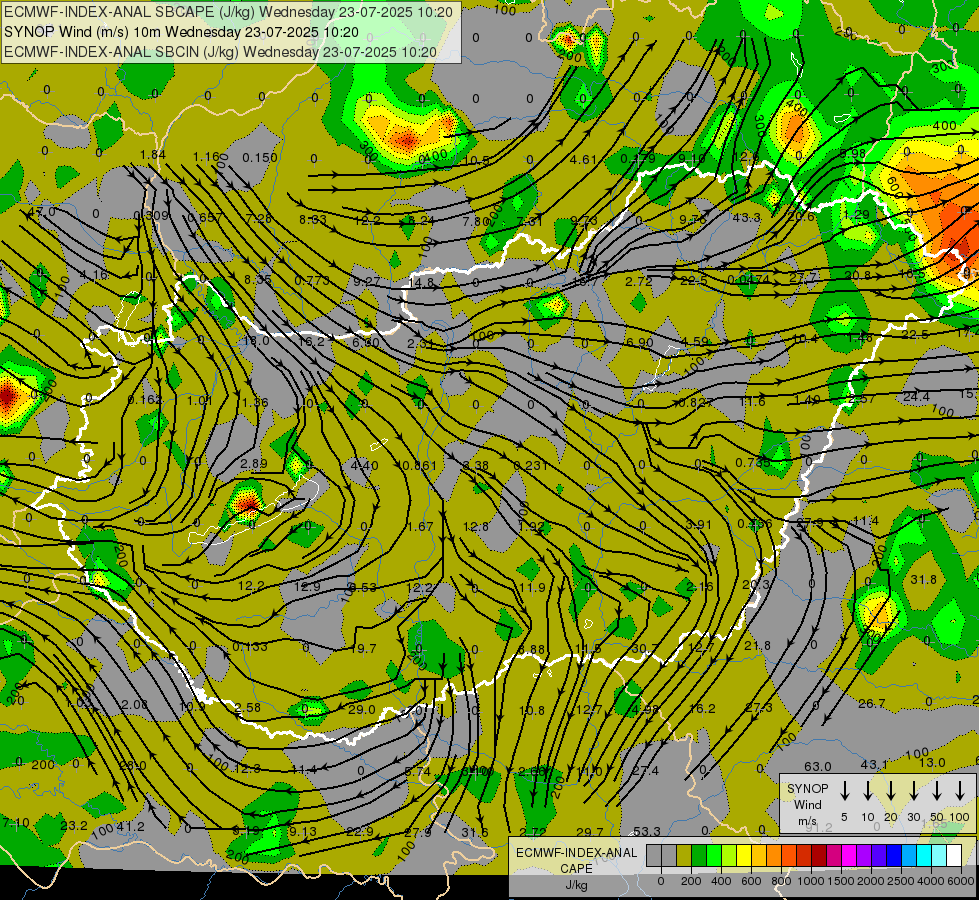Viewport: 979px width, 900px height.
Task: Click the SBCAPE title line in header
Action: point(228,11)
